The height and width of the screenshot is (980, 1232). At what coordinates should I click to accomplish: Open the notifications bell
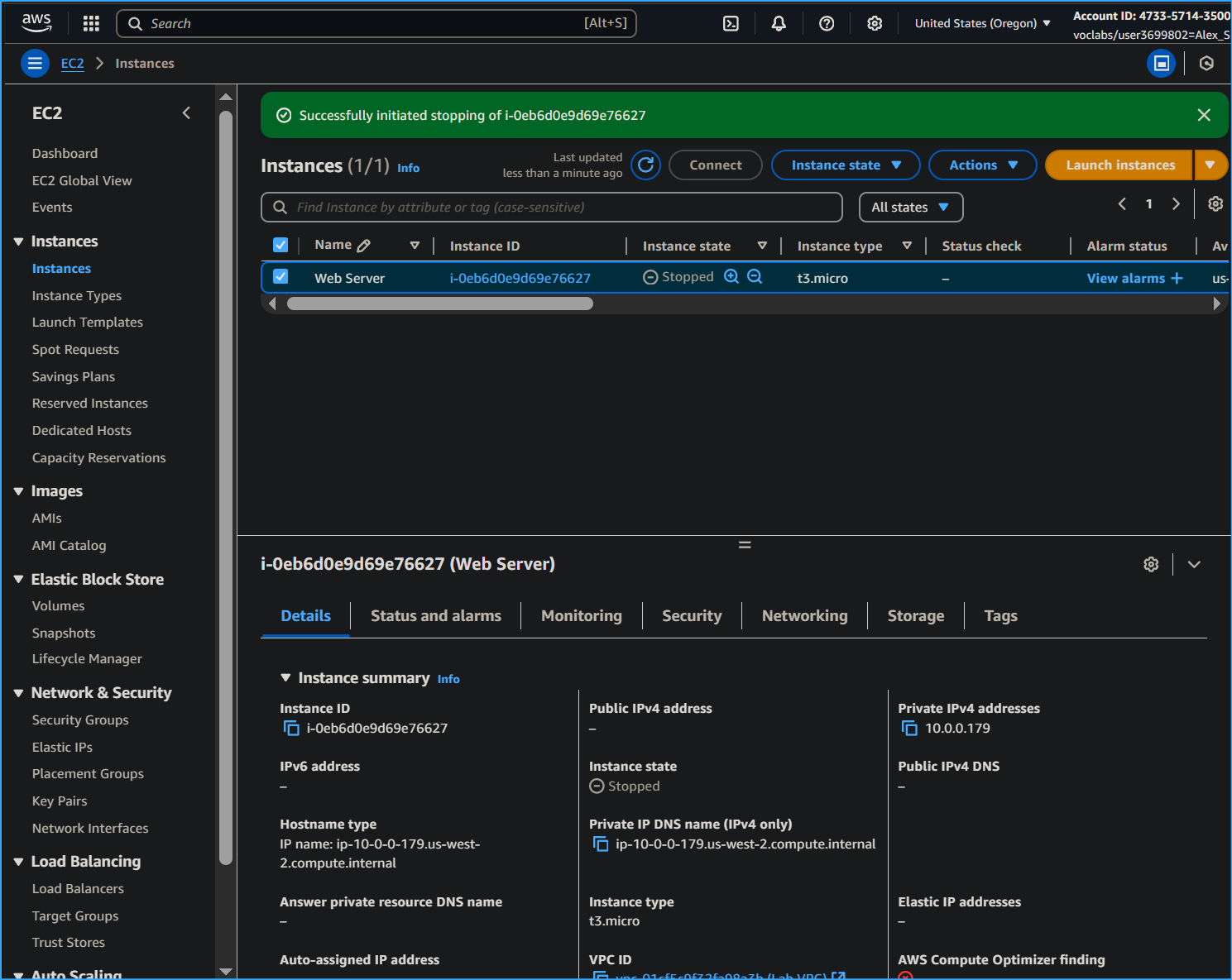(779, 23)
